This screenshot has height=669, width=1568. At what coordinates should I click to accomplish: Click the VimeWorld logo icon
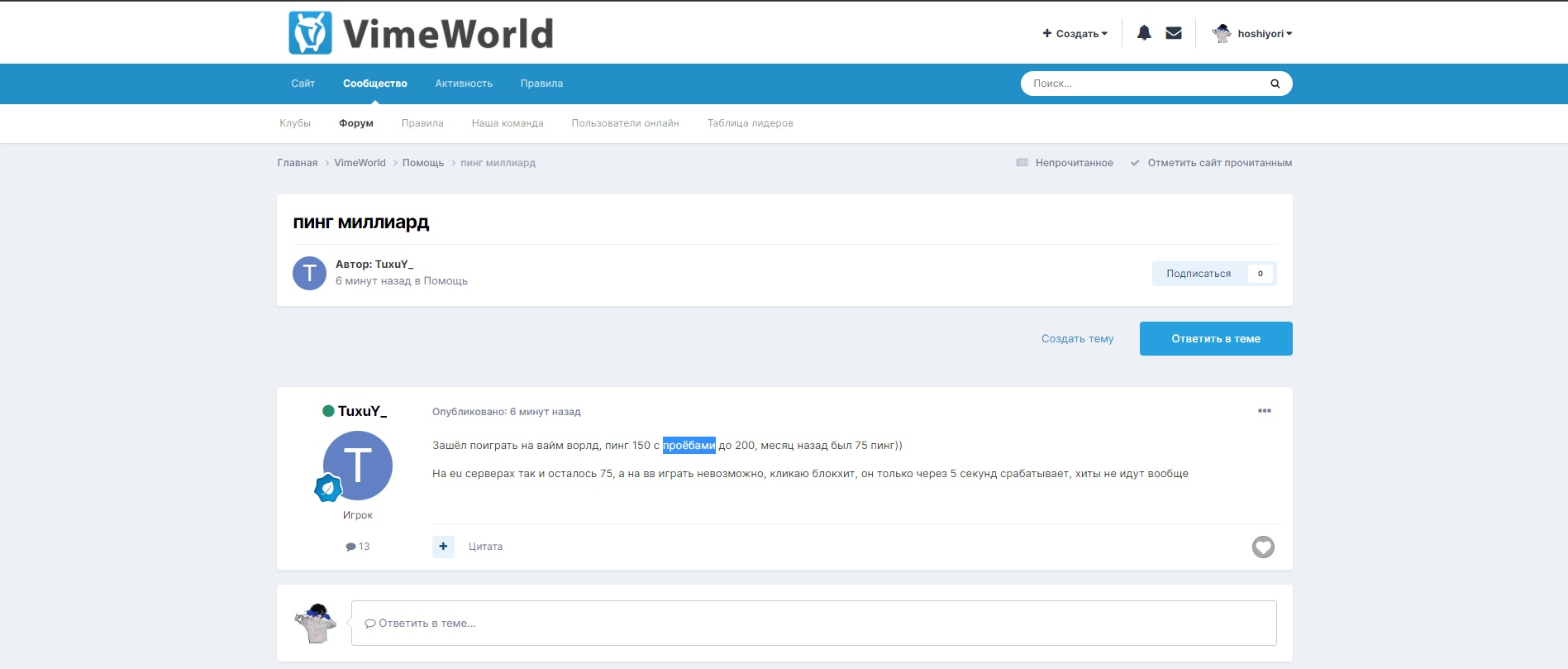[x=310, y=33]
